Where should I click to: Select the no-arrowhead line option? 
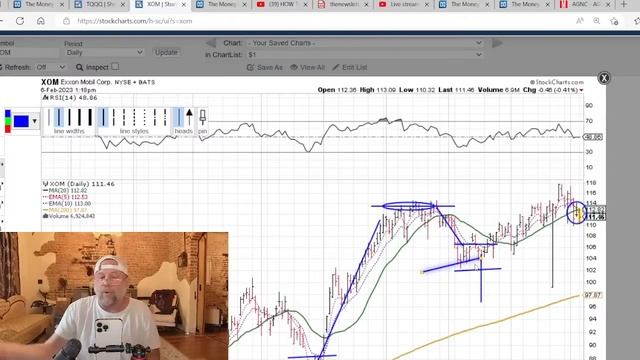click(179, 117)
